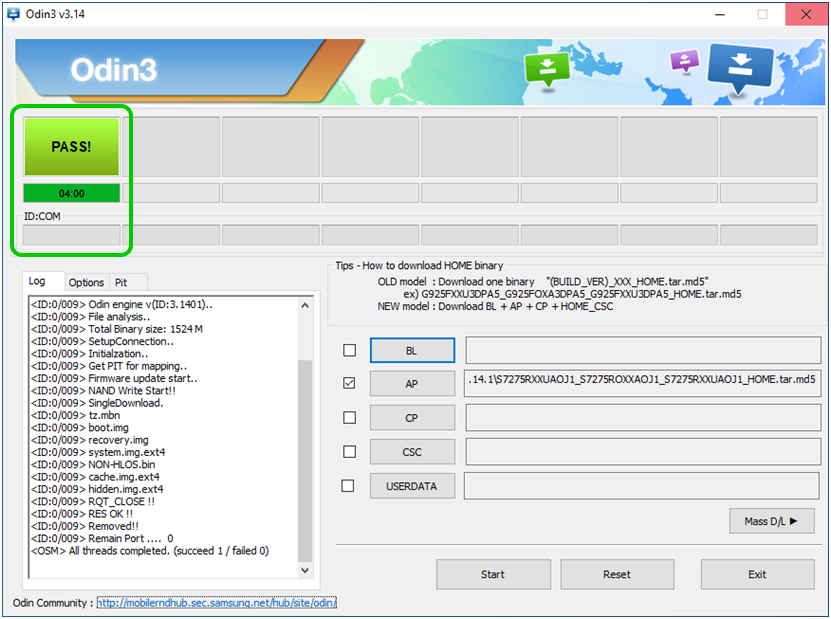Click the green 04:00 progress bar
The height and width of the screenshot is (619, 831).
coord(71,193)
